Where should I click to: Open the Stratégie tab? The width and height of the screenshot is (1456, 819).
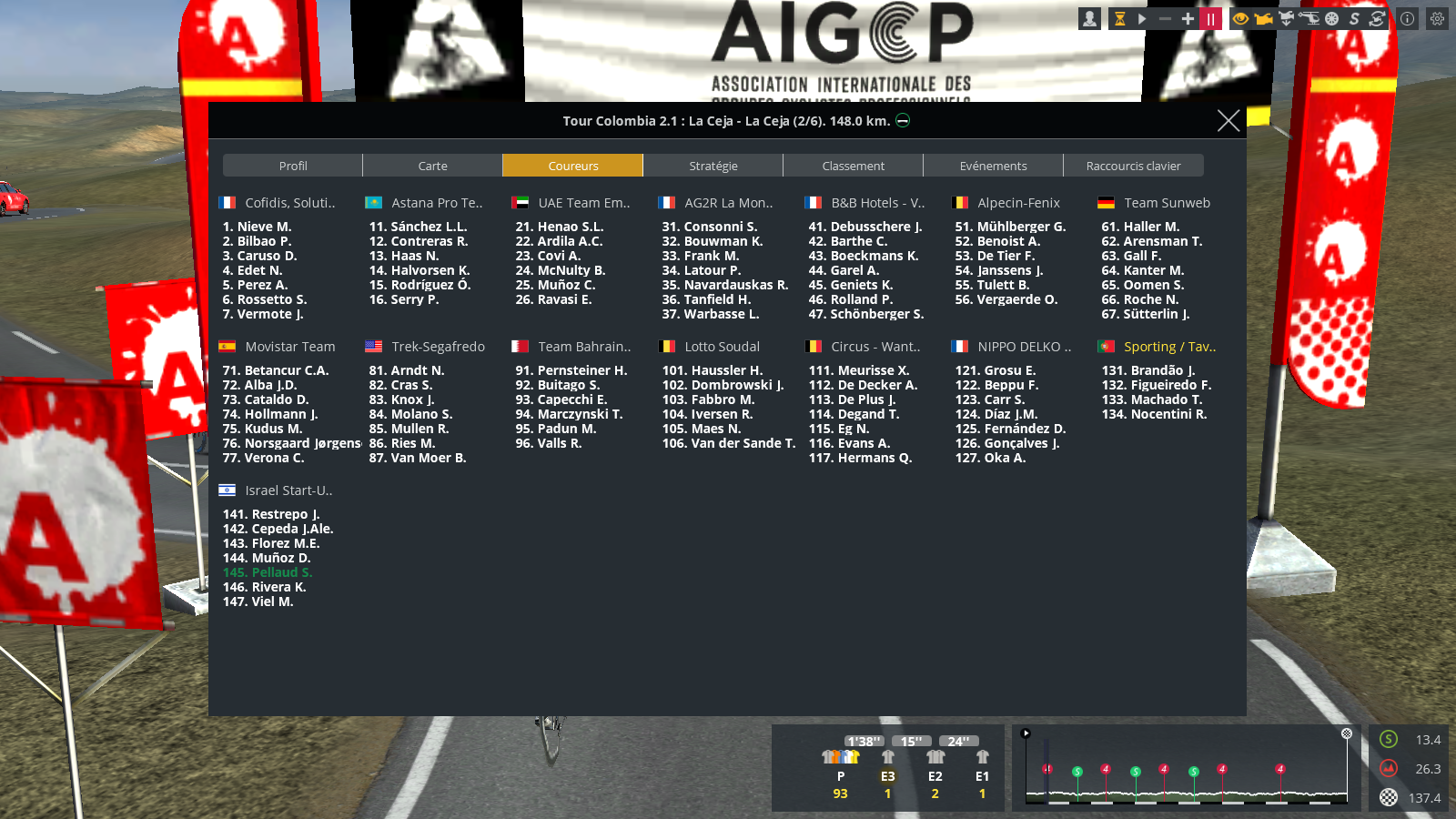(x=713, y=166)
